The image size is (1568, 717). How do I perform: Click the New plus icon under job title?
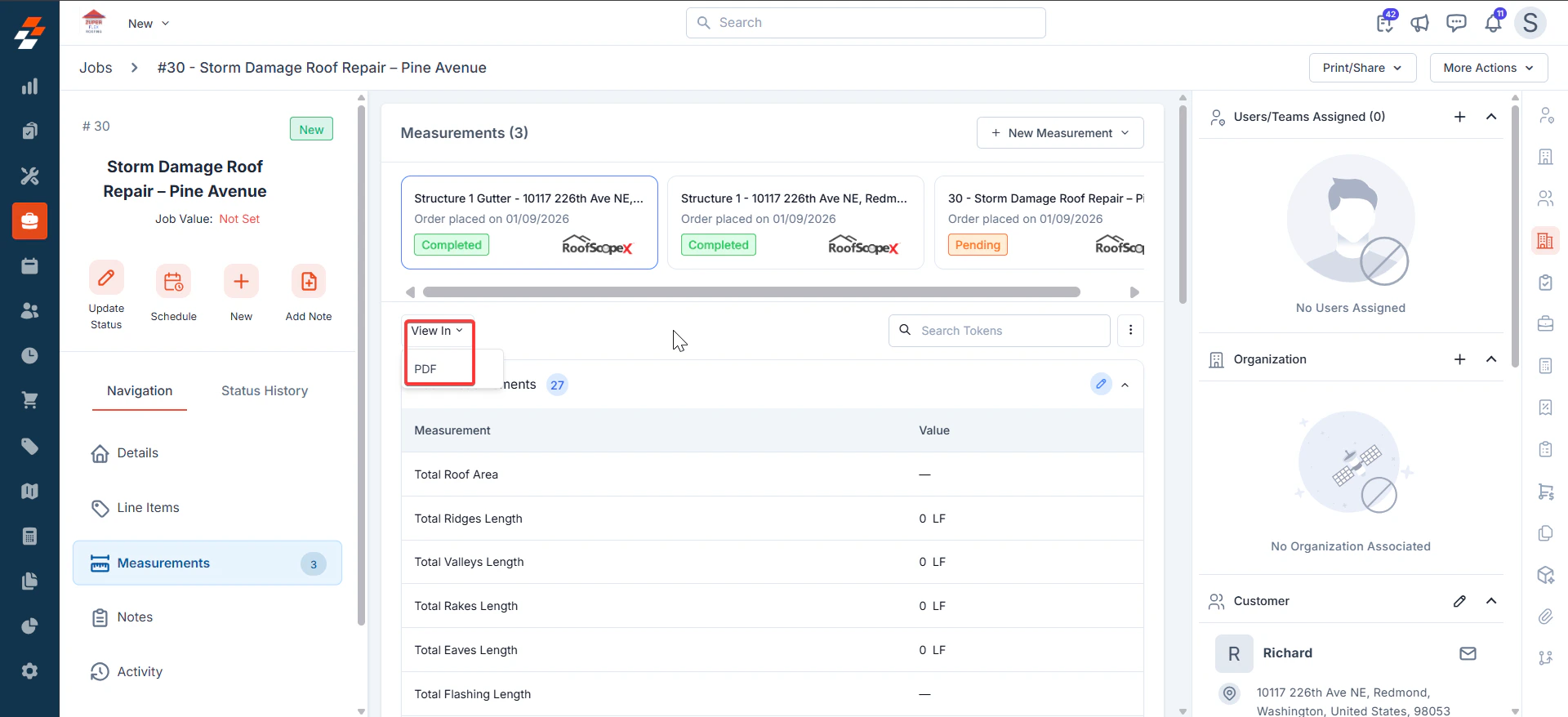pos(241,282)
